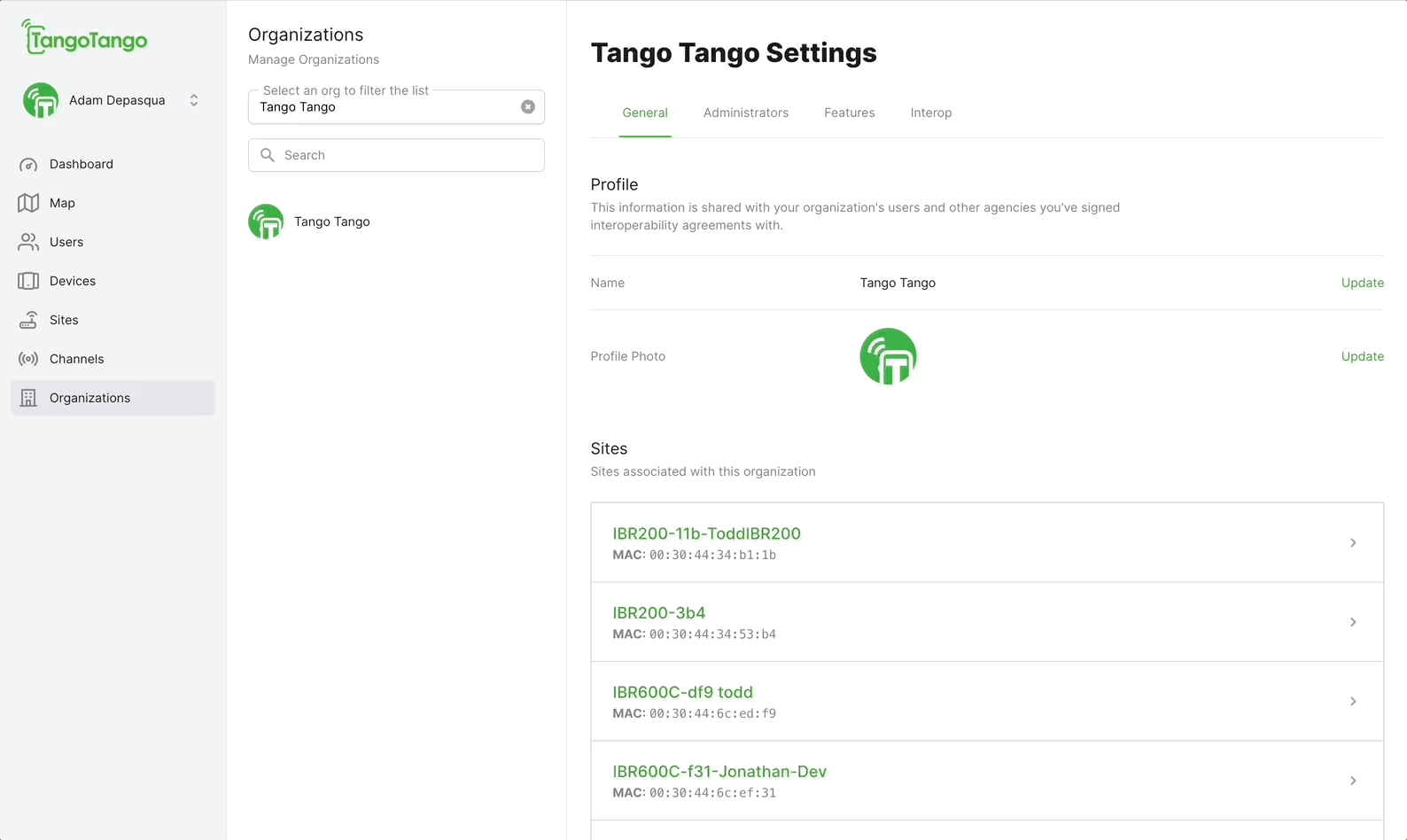This screenshot has width=1407, height=840.
Task: Click the Map icon in sidebar
Action: [x=28, y=203]
